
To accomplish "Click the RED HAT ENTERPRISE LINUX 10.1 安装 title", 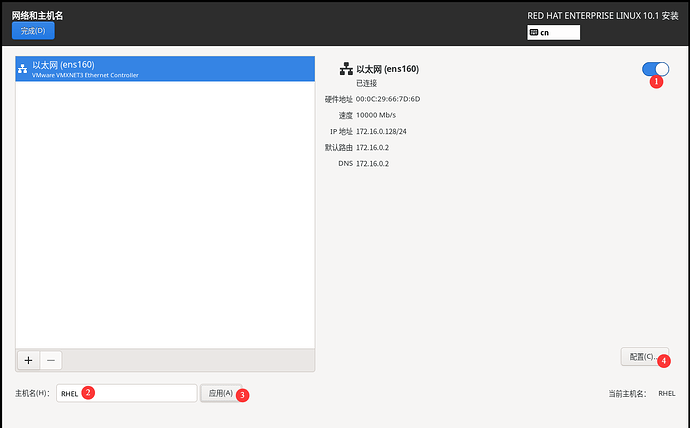I will (603, 16).
